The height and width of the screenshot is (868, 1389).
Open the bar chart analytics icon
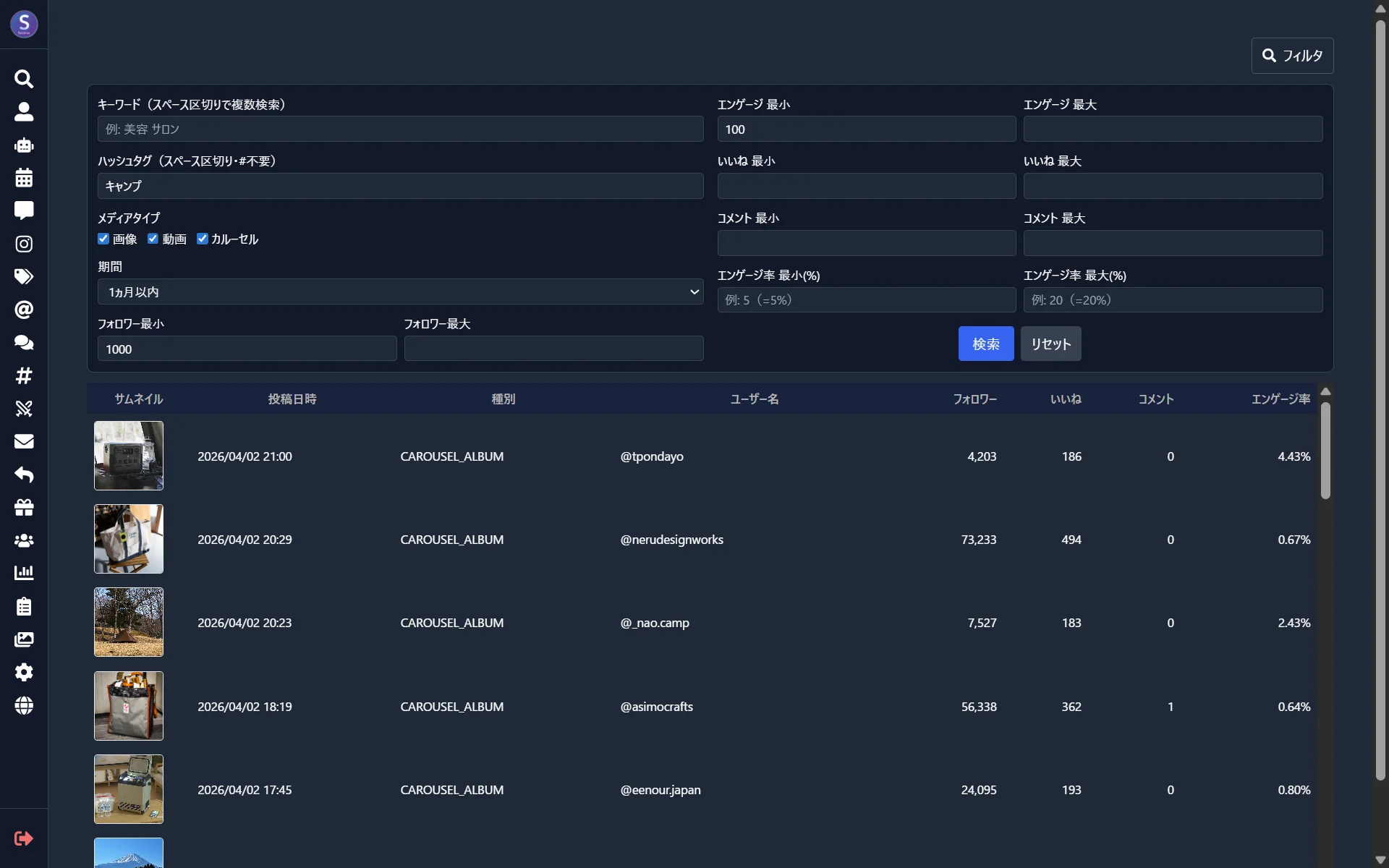(24, 573)
